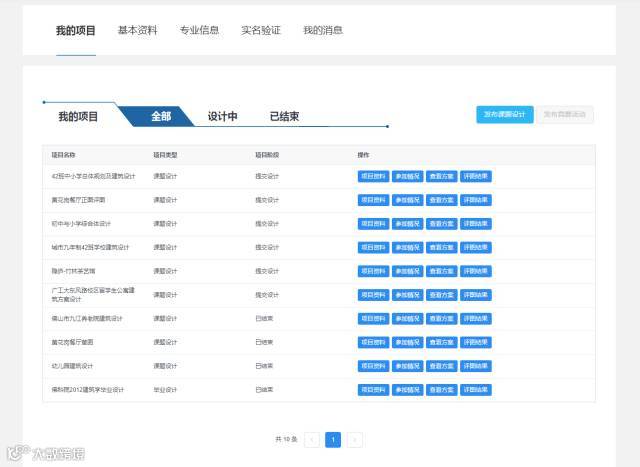Click the greyed 发布竞赛活动 button

click(565, 114)
